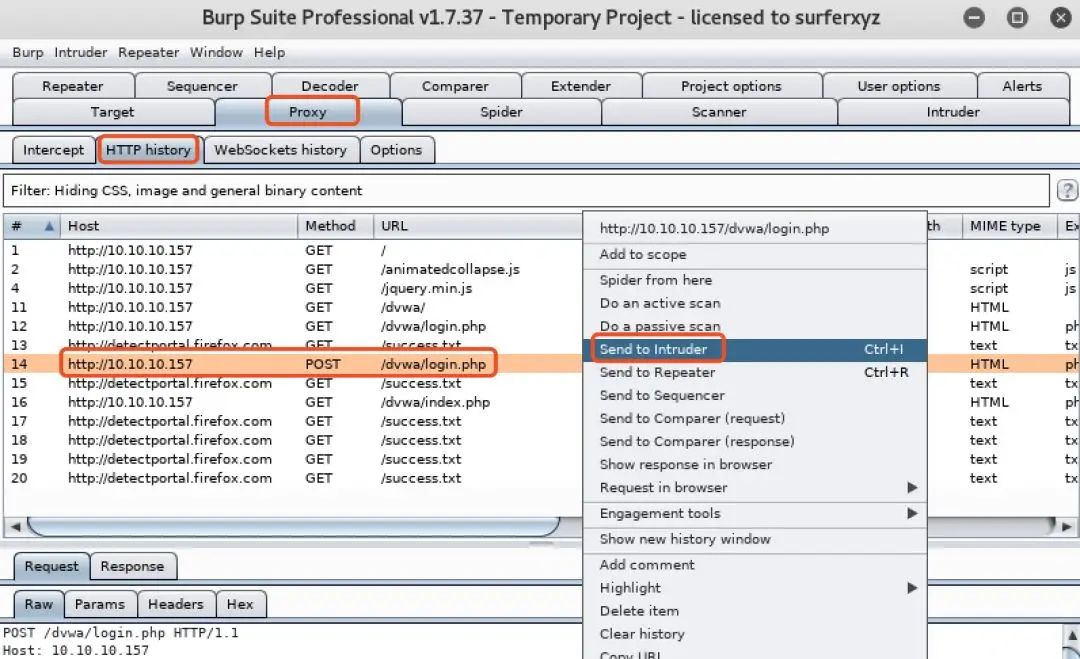Viewport: 1080px width, 659px height.
Task: Switch to the Target tab
Action: 112,112
